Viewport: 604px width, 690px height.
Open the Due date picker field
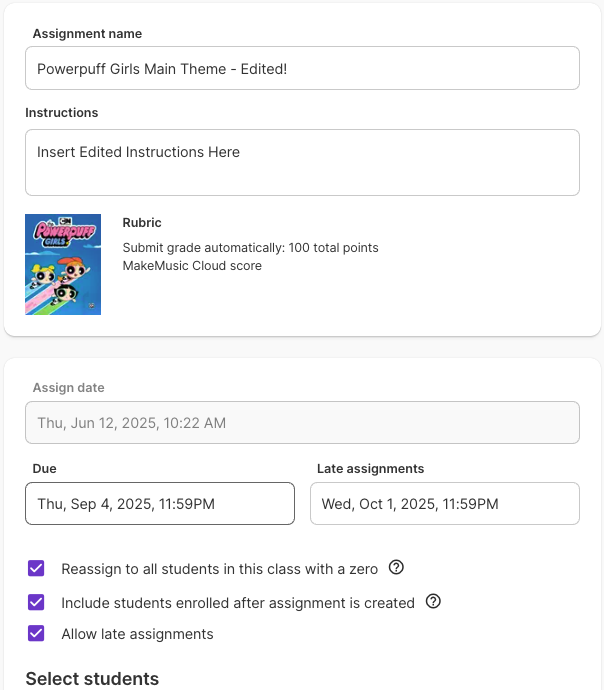pos(160,504)
